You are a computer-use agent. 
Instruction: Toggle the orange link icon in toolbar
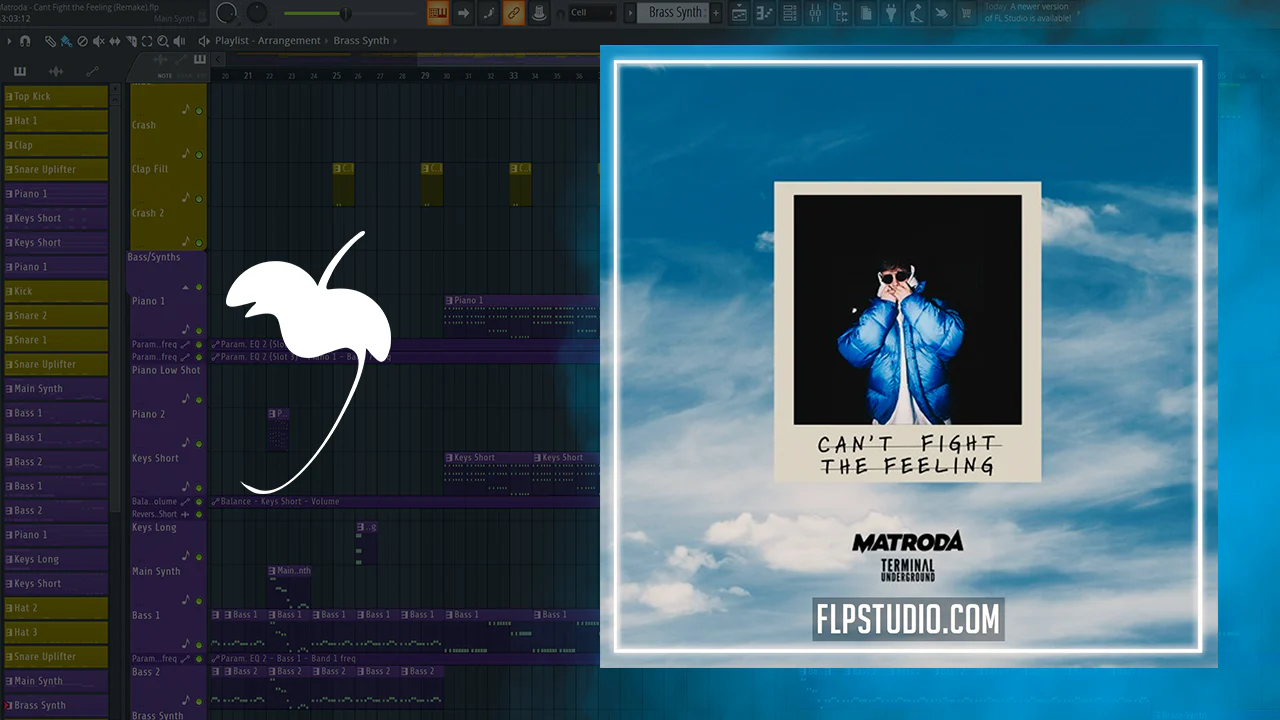click(513, 13)
